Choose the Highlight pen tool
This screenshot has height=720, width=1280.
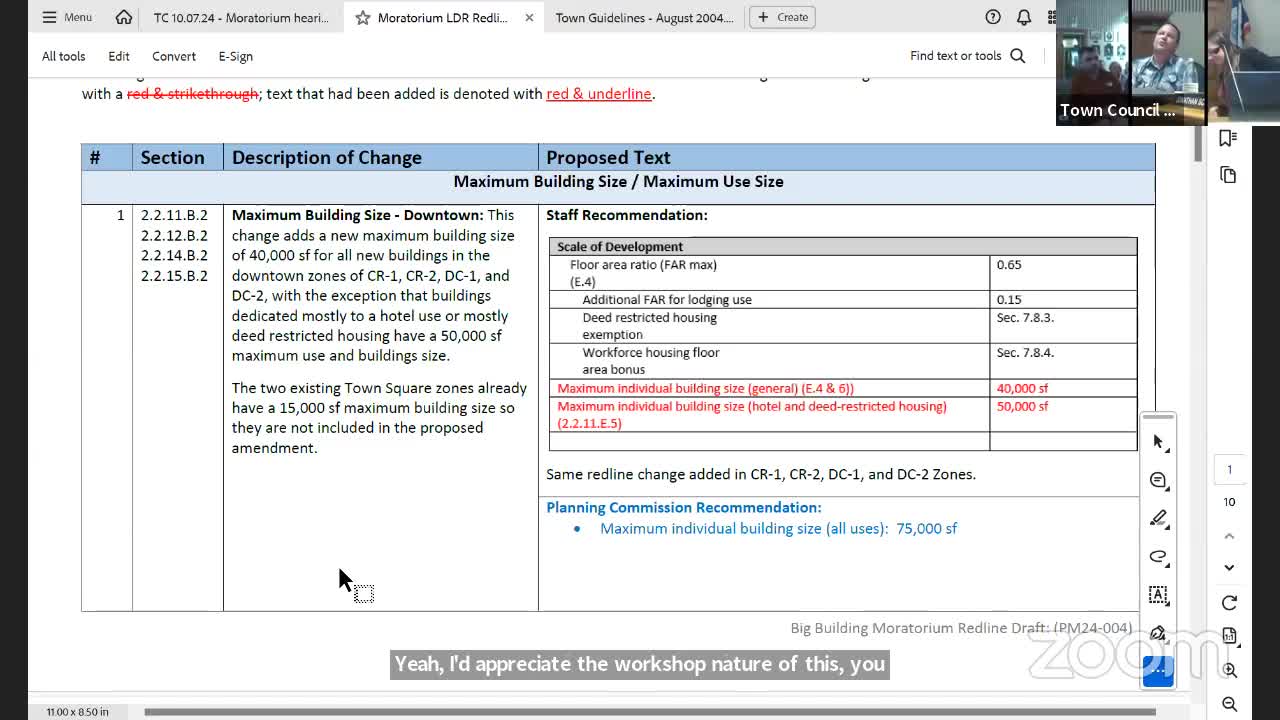(x=1158, y=518)
